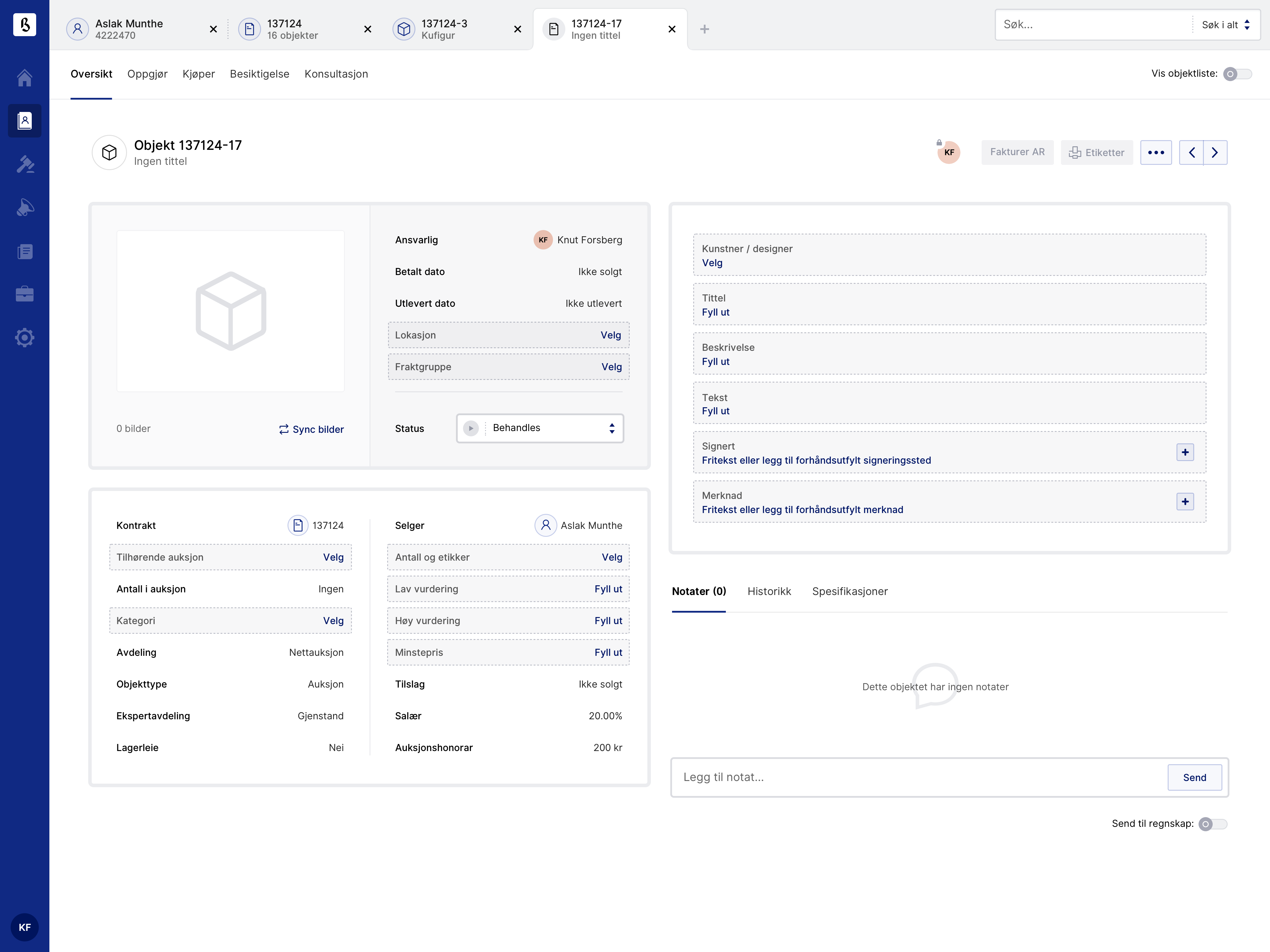1270x952 pixels.
Task: Open KF user avatar at sidebar bottom
Action: pos(24,927)
